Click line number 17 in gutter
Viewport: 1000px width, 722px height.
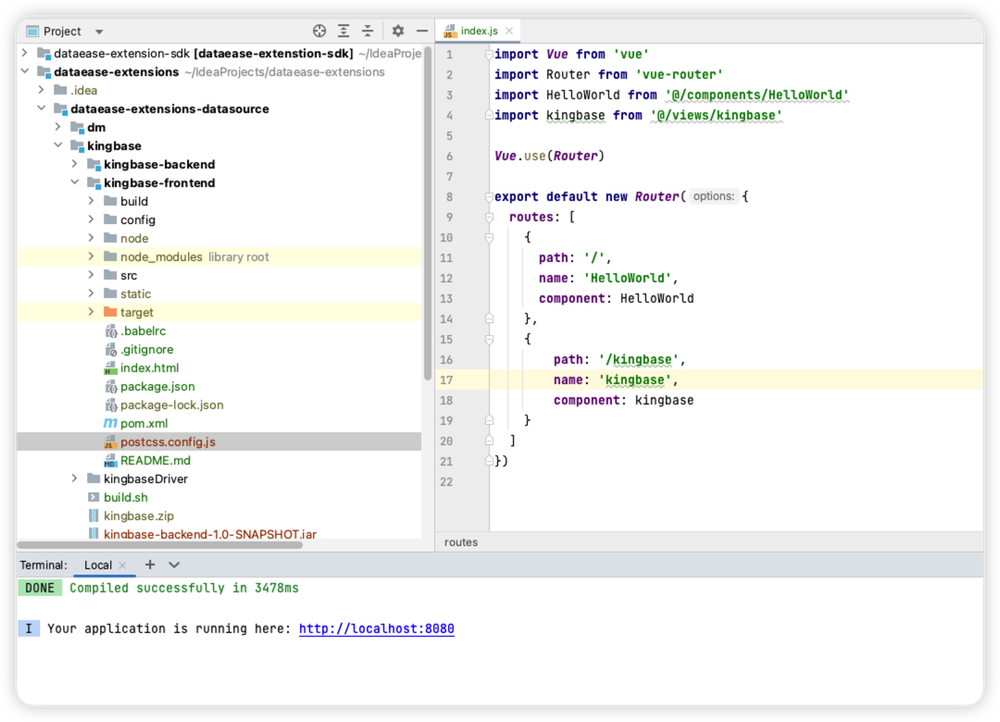[x=446, y=380]
